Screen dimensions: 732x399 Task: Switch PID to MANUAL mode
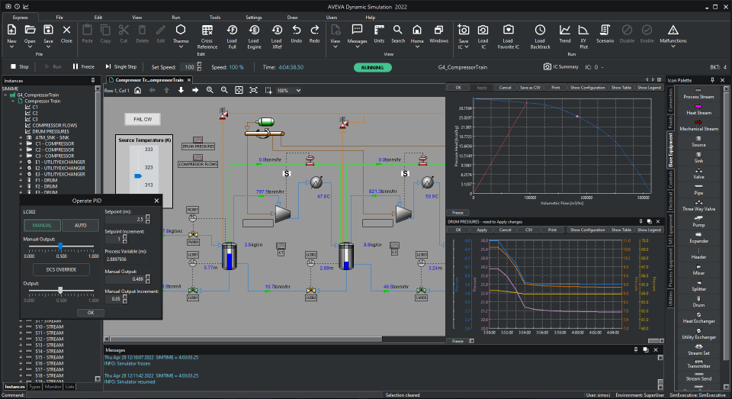42,225
